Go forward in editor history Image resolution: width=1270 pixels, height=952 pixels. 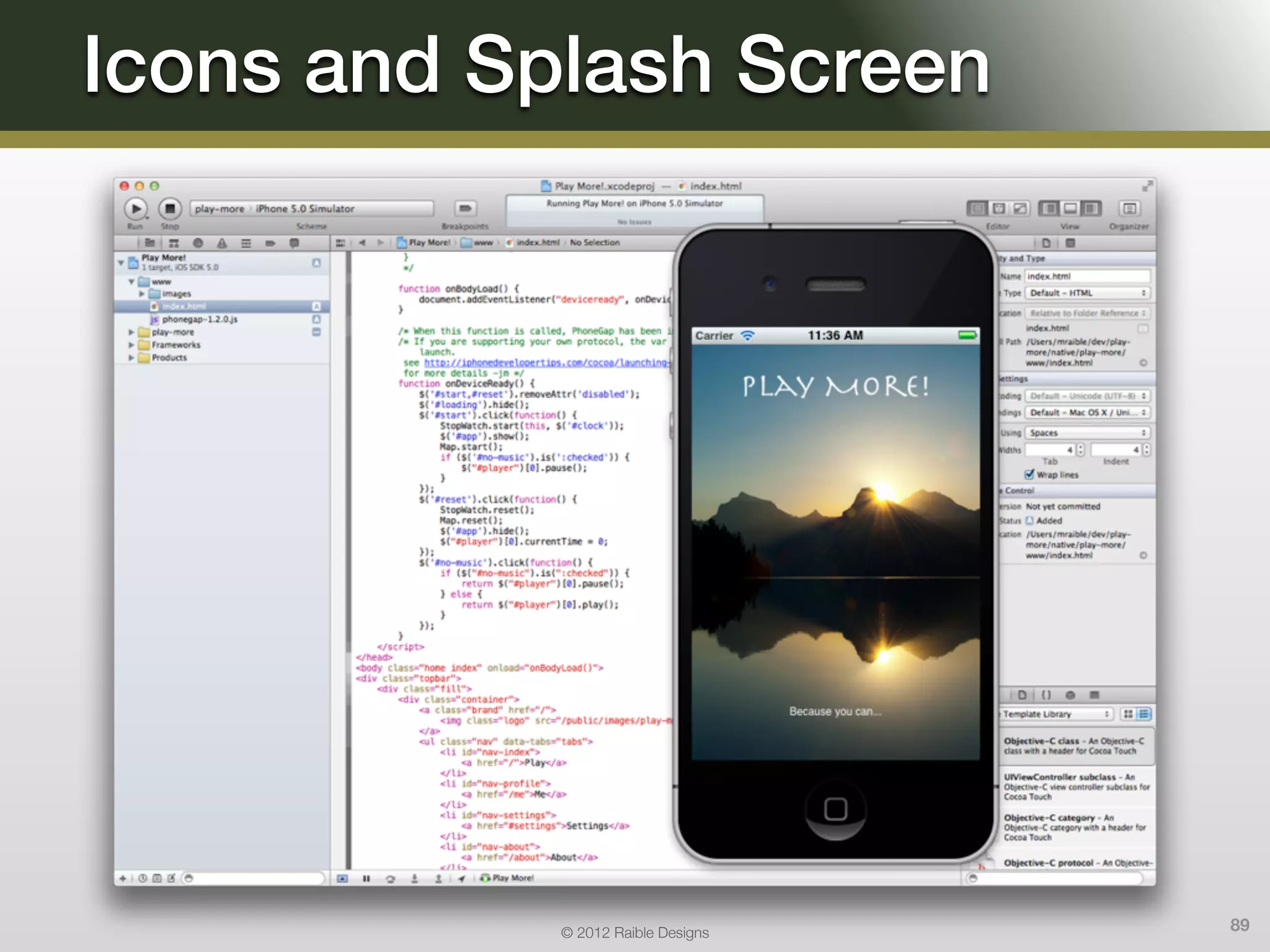coord(380,243)
